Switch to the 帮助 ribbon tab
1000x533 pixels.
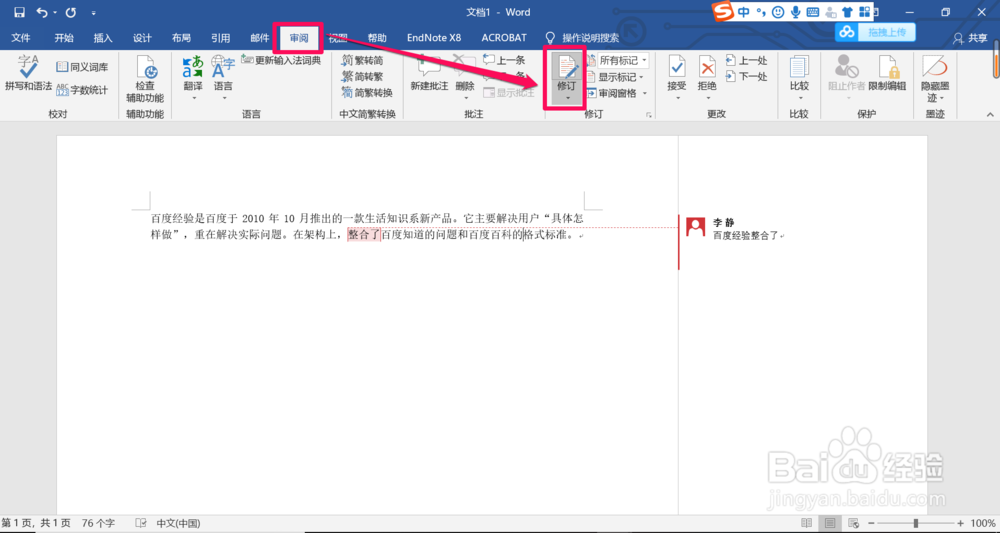coord(377,38)
